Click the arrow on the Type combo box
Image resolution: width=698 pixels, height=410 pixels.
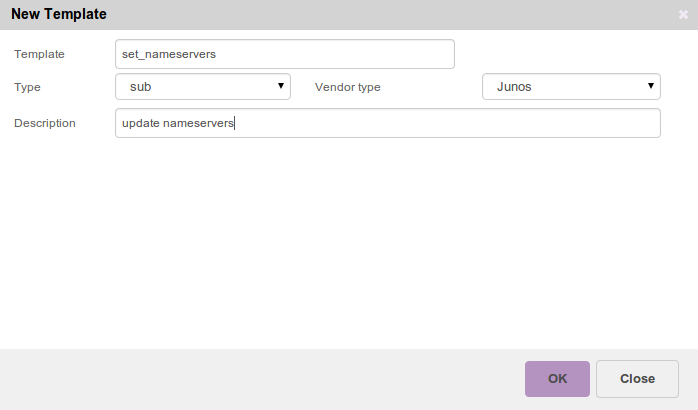pos(281,87)
